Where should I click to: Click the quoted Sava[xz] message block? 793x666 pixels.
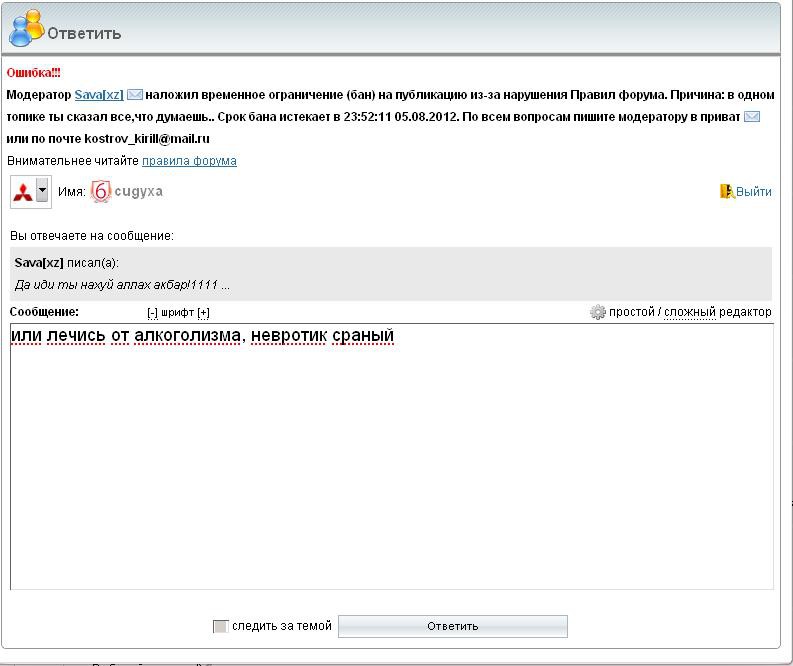390,274
